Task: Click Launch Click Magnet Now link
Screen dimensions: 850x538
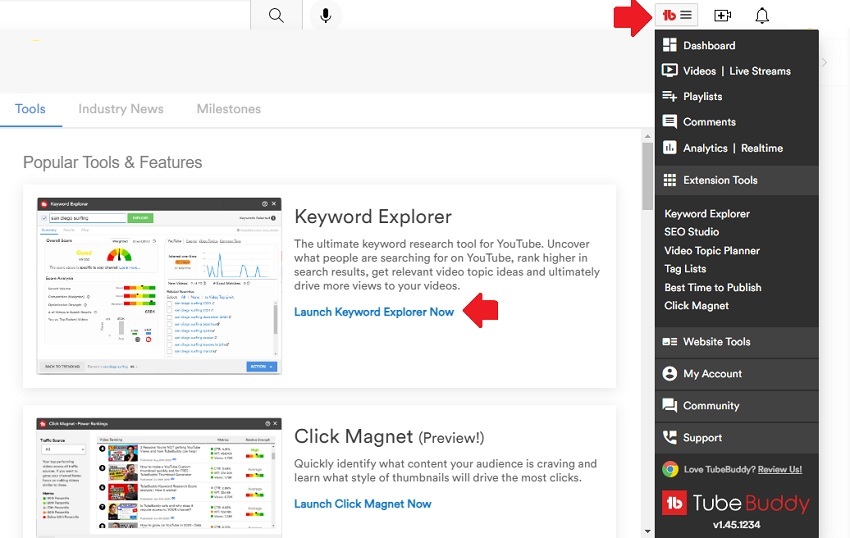Action: [x=363, y=504]
